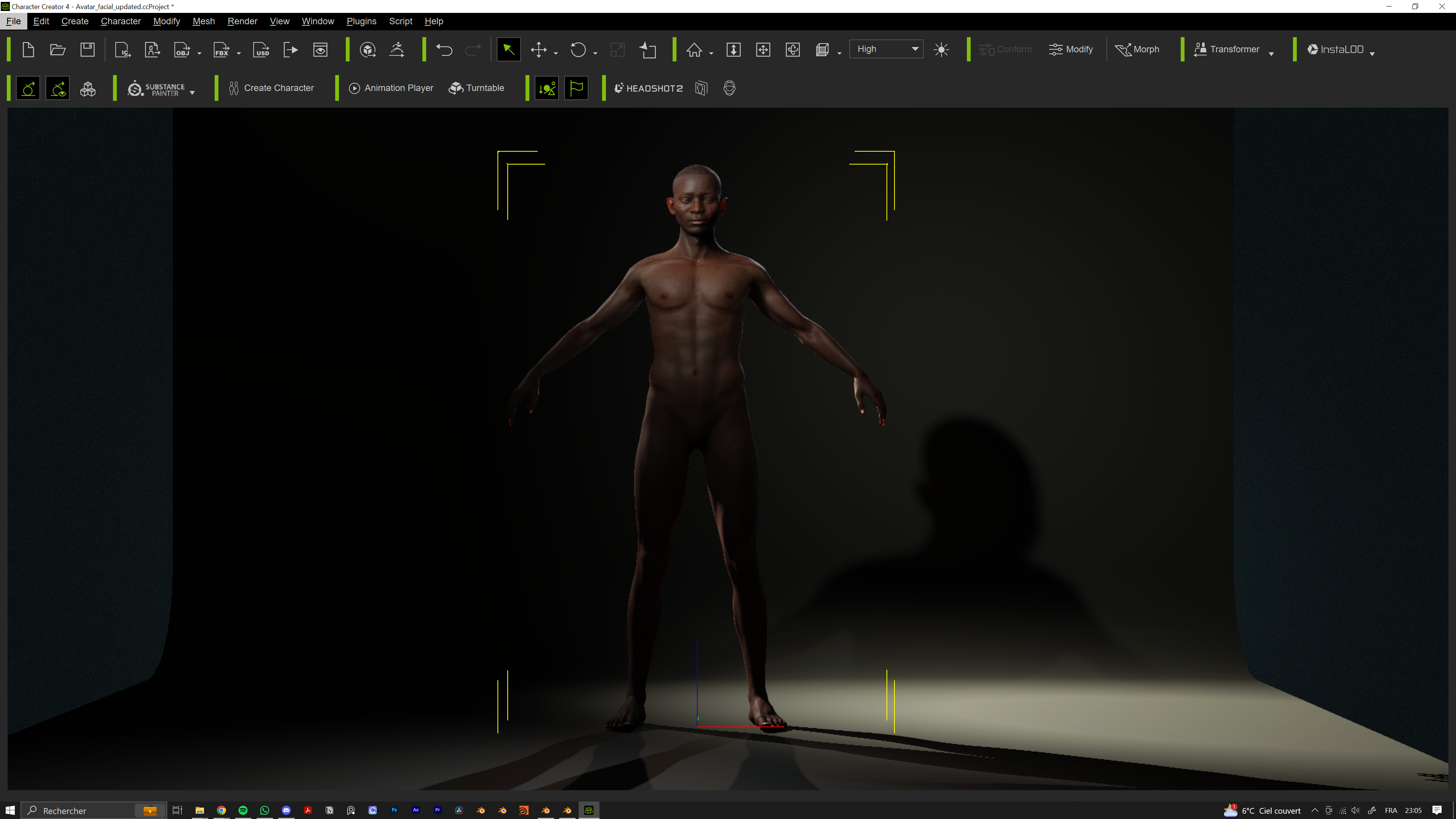Send character to iClone icon
The image size is (1456, 819).
coord(122,50)
